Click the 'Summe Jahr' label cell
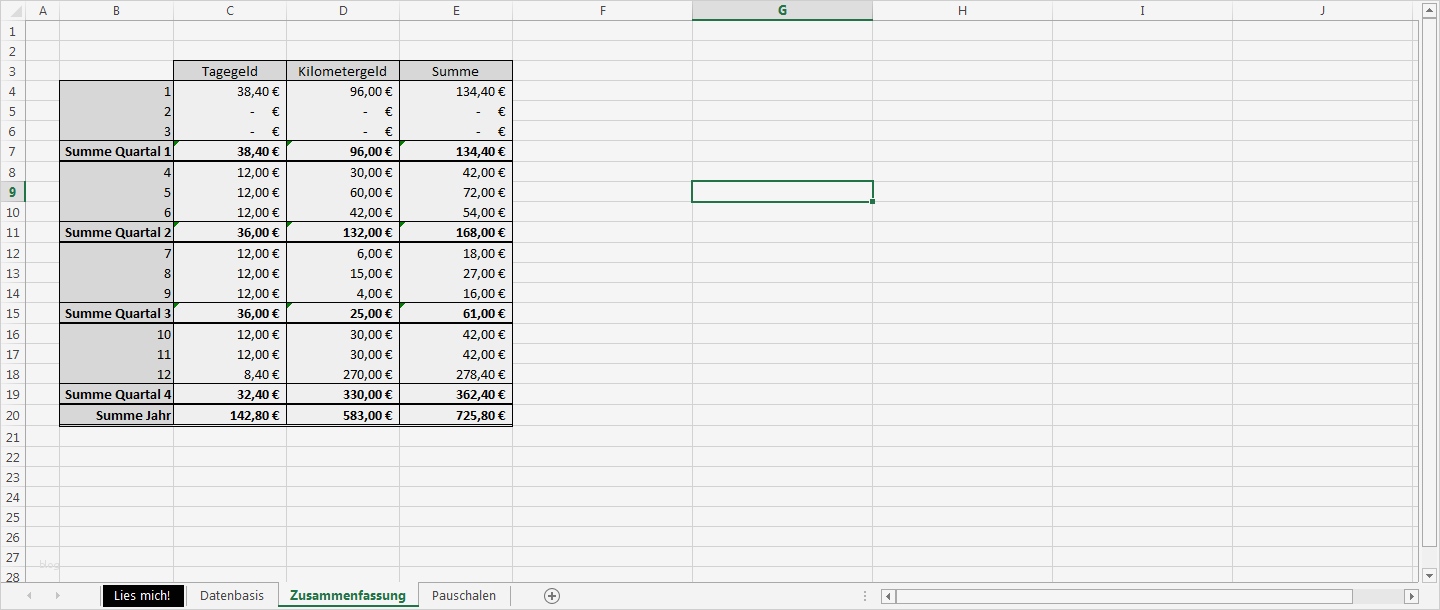 pyautogui.click(x=117, y=416)
